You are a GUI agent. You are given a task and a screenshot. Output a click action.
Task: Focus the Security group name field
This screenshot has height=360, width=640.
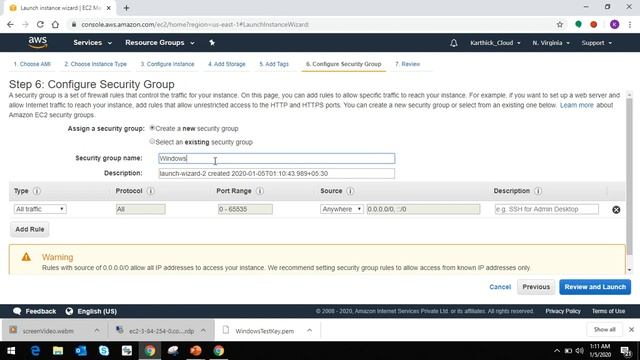(277, 158)
